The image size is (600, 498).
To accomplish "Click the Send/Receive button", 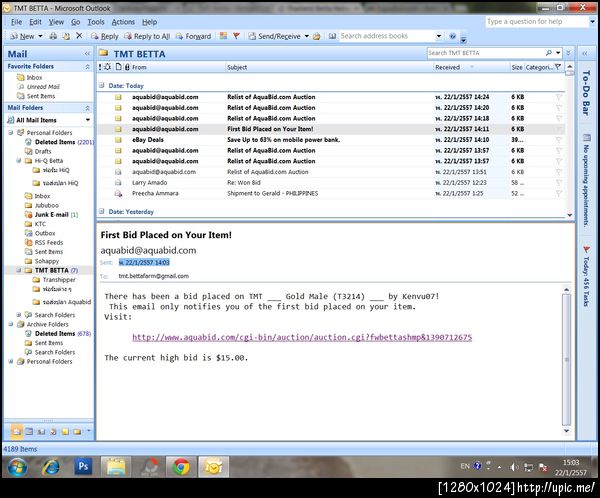I will pyautogui.click(x=274, y=36).
